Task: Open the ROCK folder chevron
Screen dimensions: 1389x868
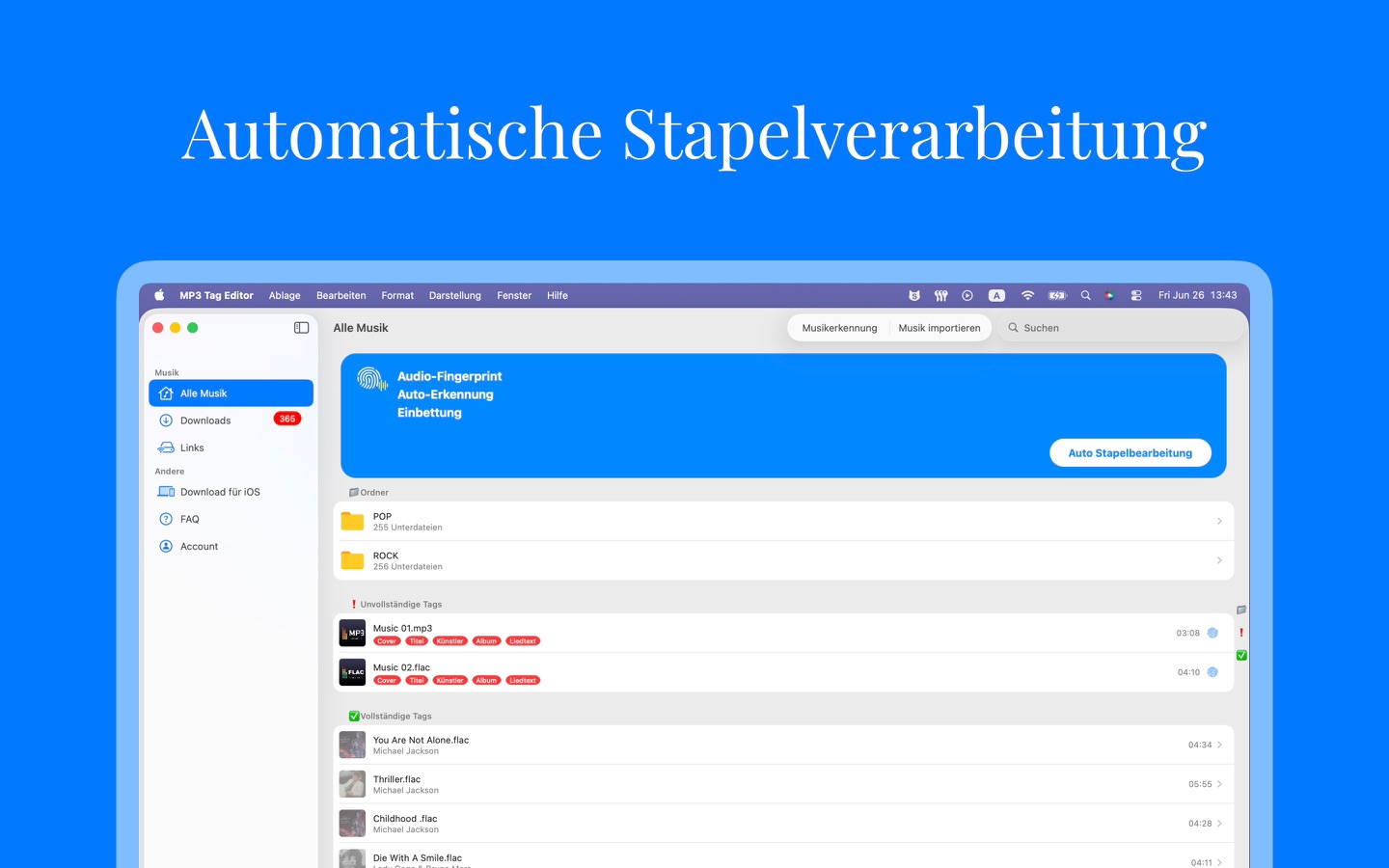Action: coord(1219,560)
